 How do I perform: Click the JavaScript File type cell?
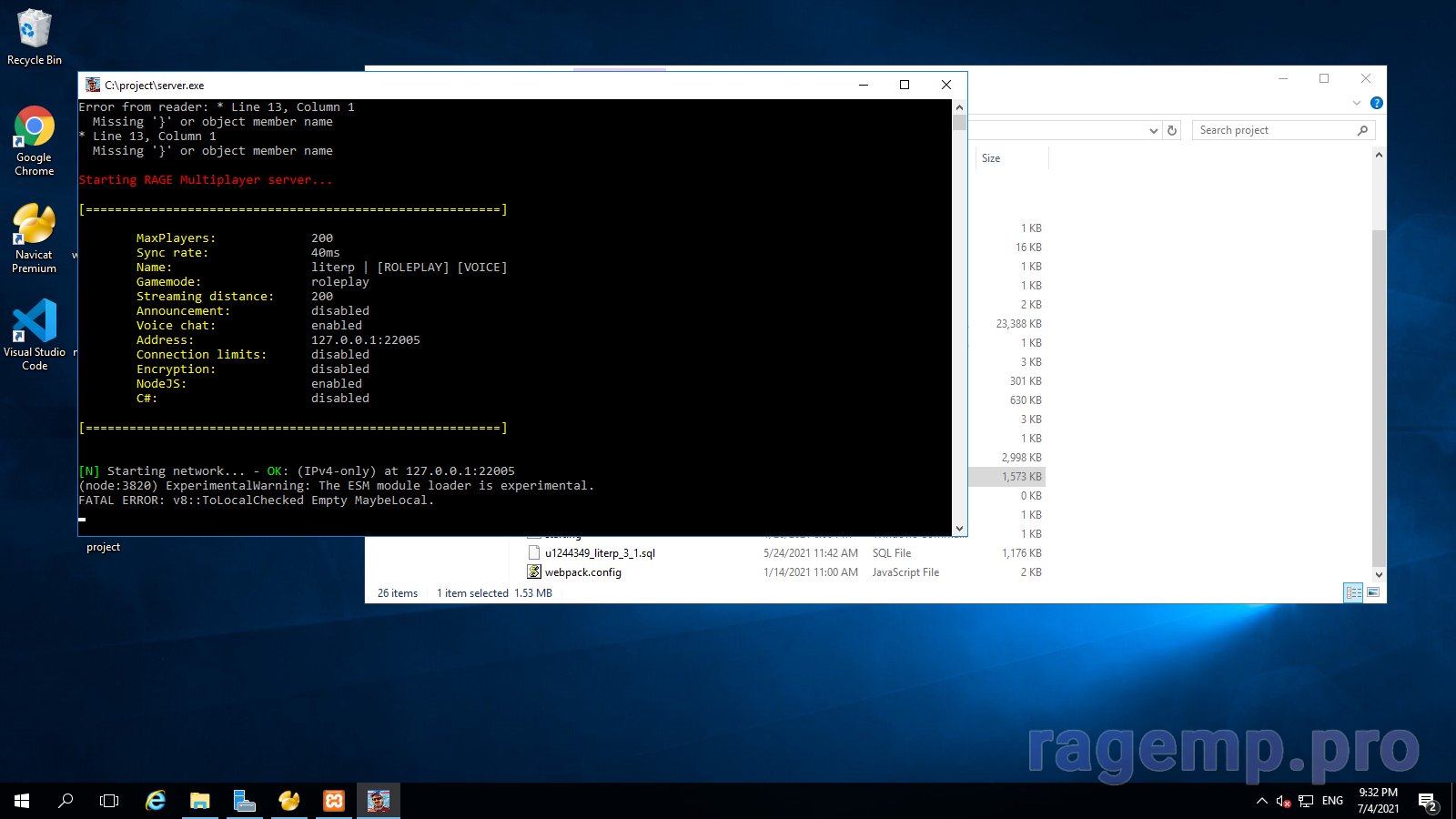(905, 572)
